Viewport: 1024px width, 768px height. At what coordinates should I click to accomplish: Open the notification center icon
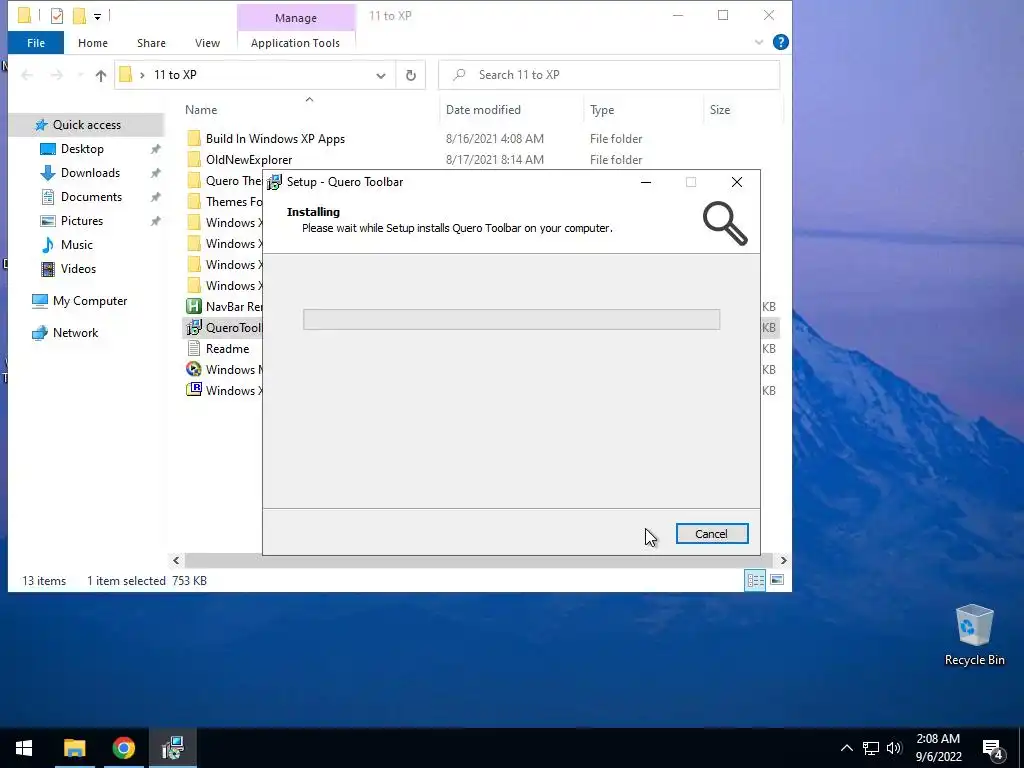pyautogui.click(x=993, y=749)
